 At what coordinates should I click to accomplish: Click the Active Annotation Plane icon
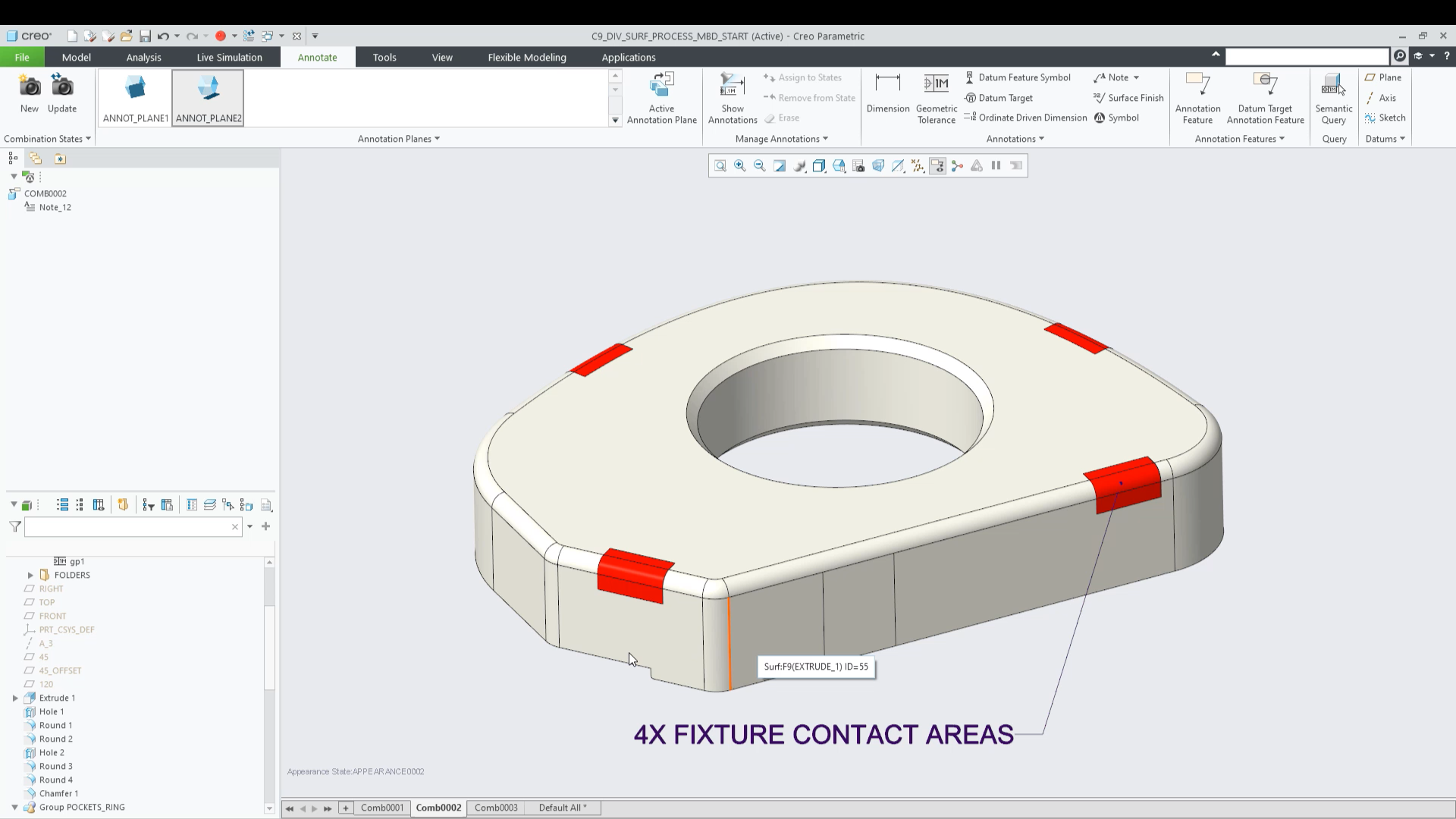click(x=661, y=85)
